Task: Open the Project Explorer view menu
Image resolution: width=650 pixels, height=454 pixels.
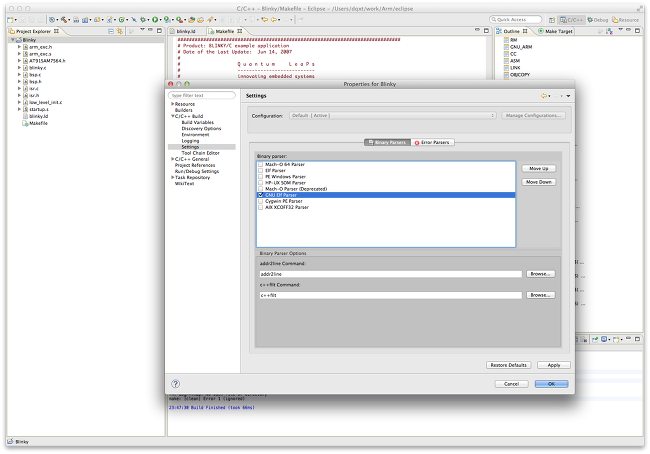Action: click(x=143, y=30)
